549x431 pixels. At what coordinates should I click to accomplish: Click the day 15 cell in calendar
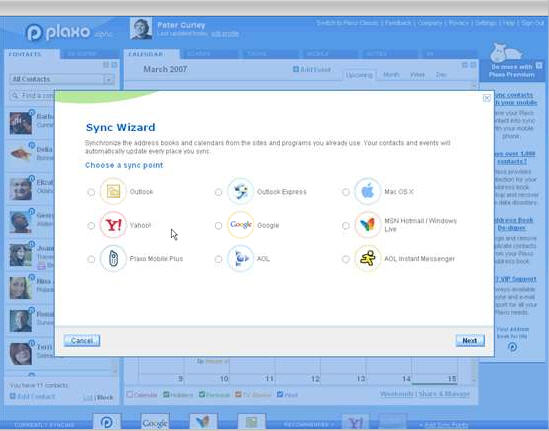(x=435, y=371)
